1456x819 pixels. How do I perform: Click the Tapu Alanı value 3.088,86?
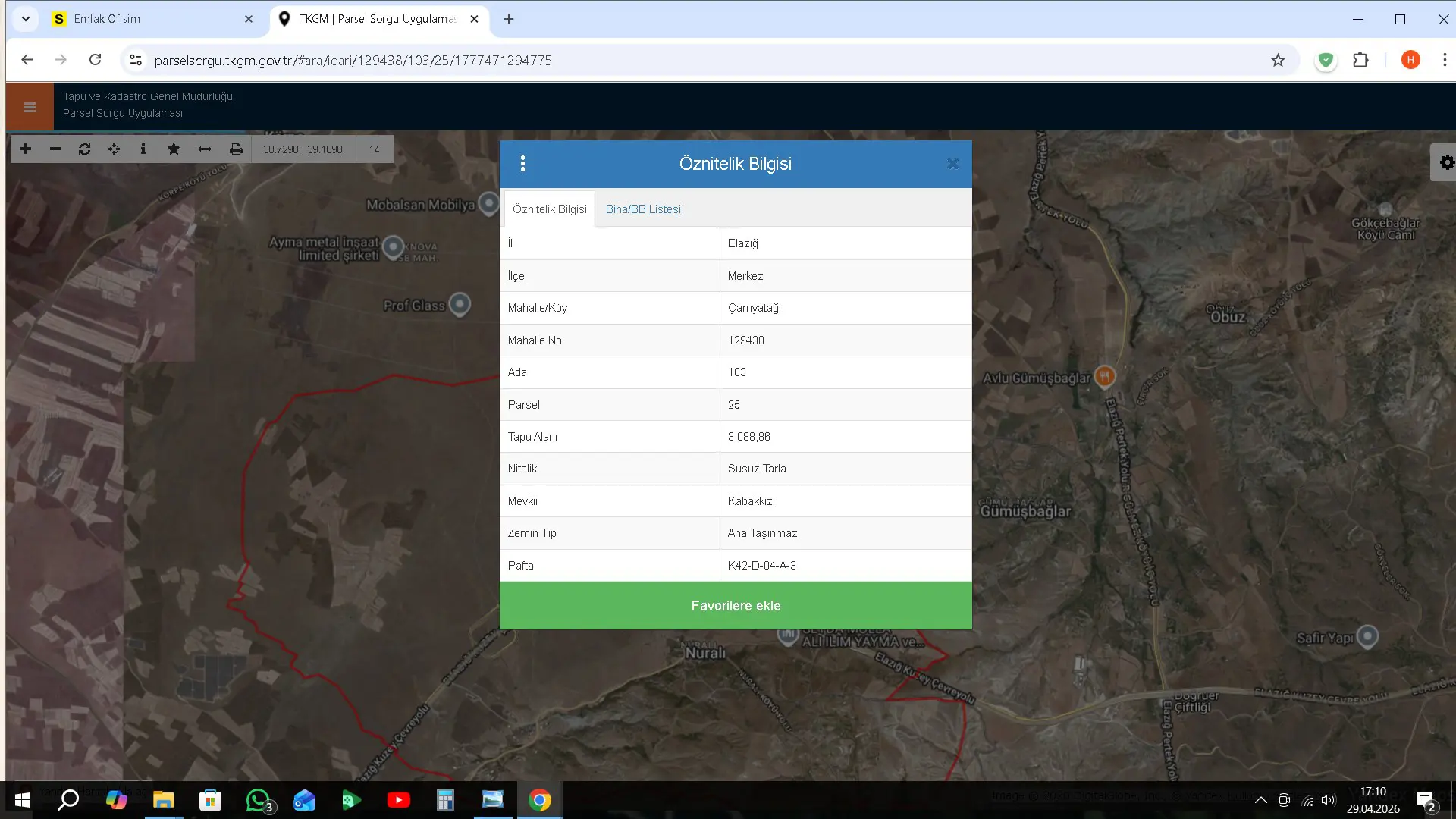(x=748, y=437)
